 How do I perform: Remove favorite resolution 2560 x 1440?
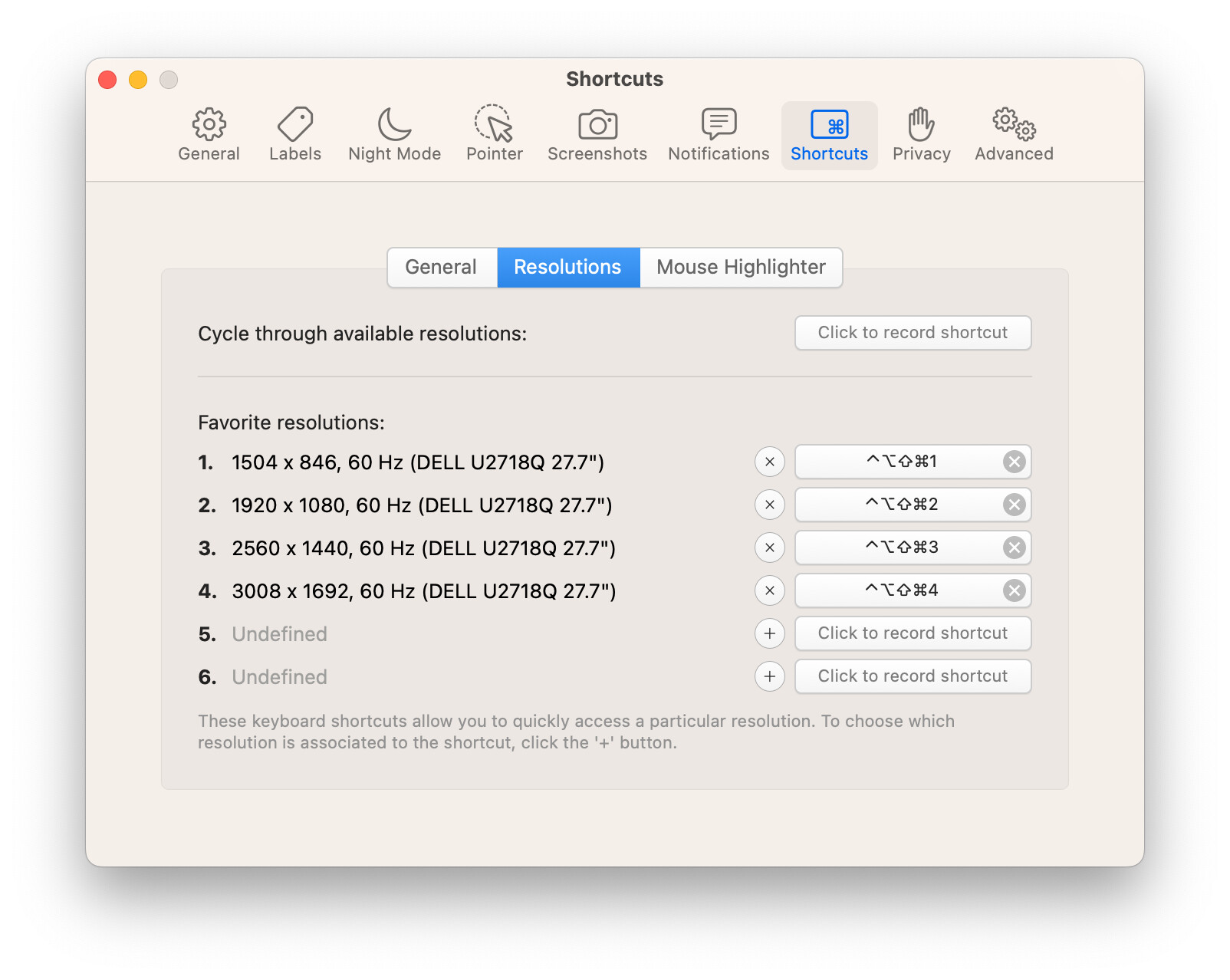point(770,548)
